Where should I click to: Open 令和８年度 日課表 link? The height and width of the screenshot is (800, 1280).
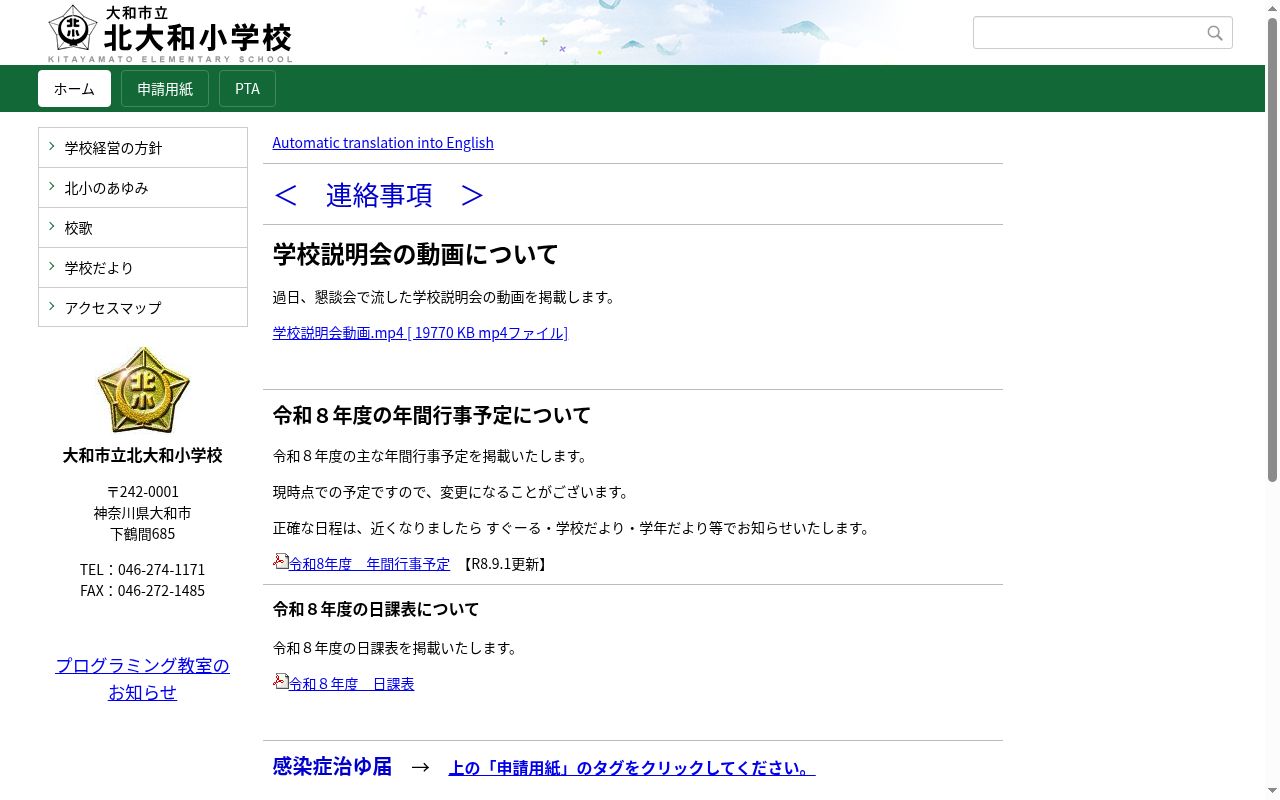click(x=351, y=684)
